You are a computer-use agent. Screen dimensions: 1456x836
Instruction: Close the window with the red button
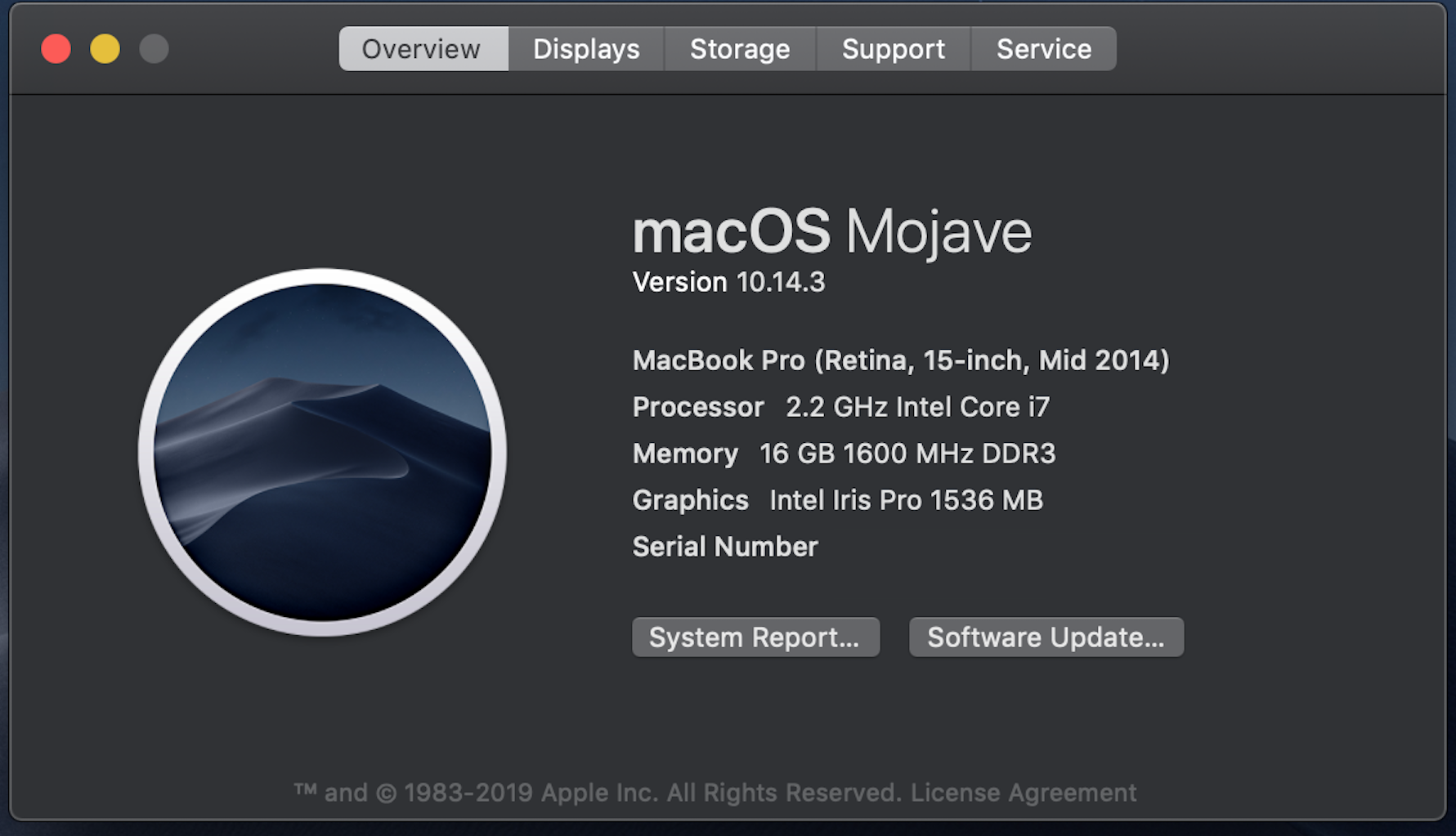coord(56,49)
